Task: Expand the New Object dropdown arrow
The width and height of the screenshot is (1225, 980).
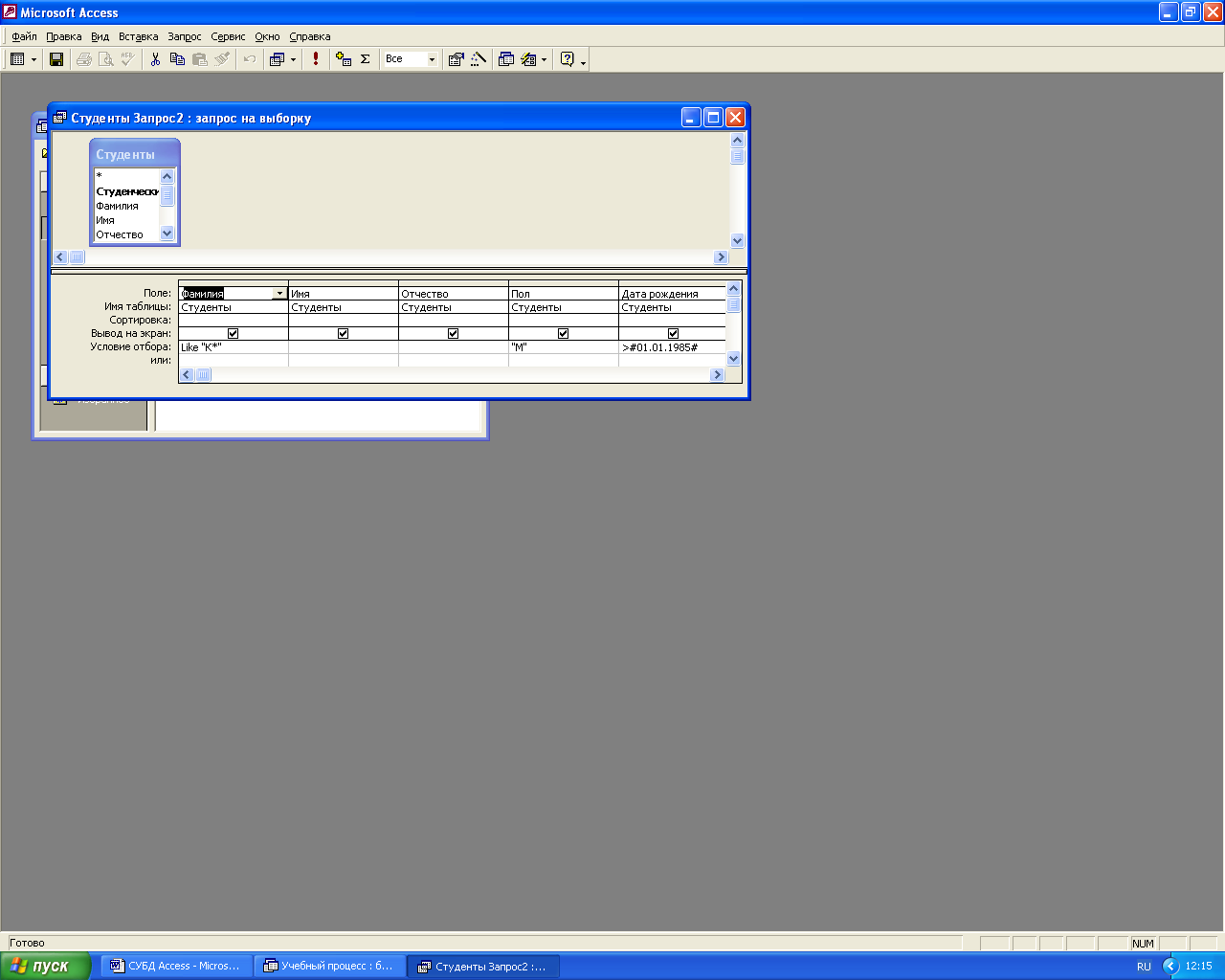Action: tap(545, 59)
